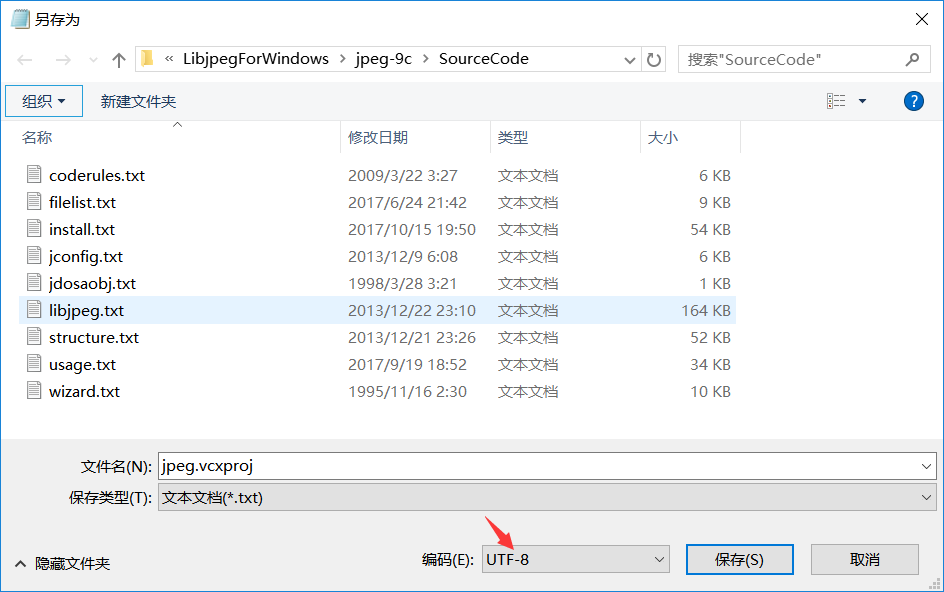This screenshot has height=592, width=944.
Task: Open the recent locations dropdown beside navigation arrows
Action: [x=93, y=59]
